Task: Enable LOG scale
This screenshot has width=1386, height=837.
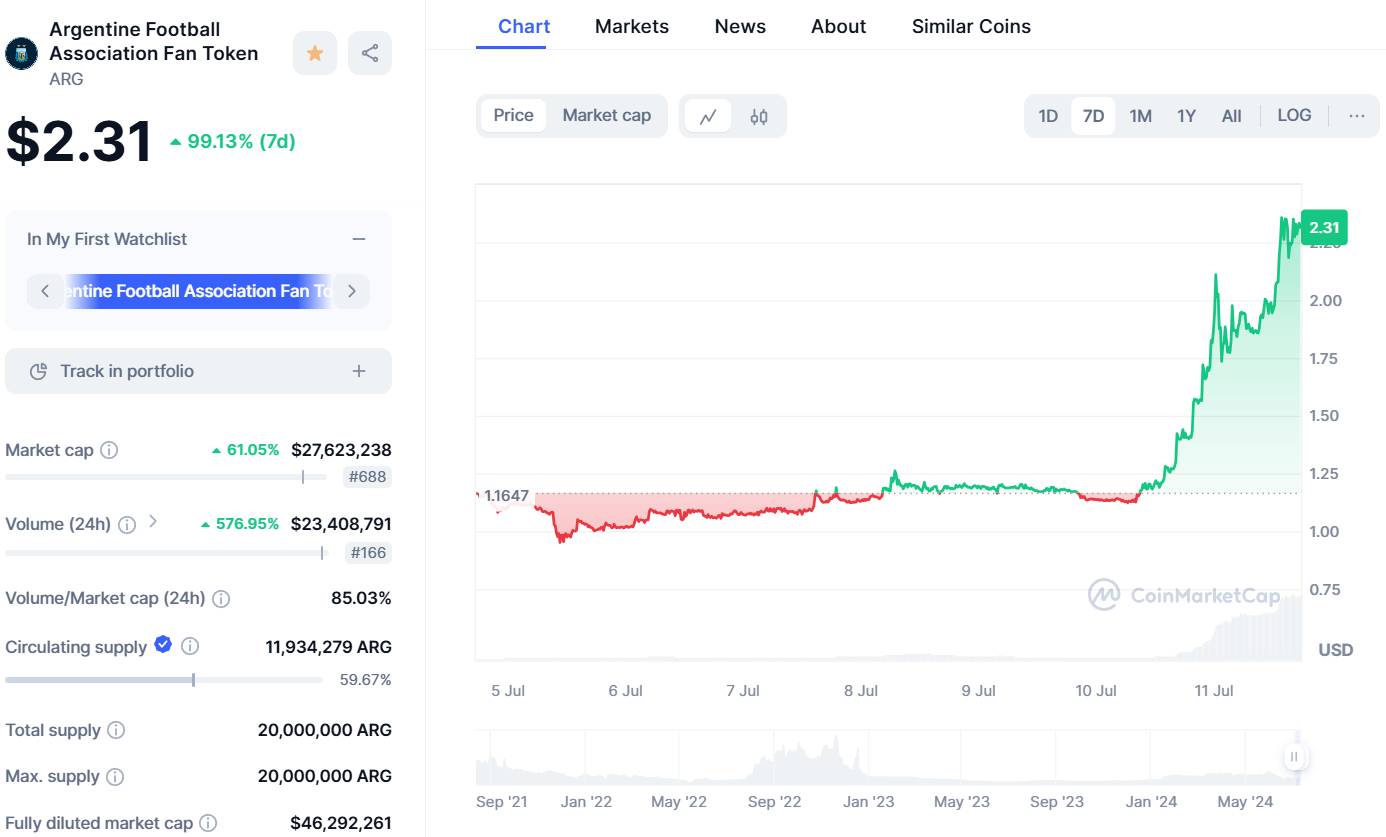Action: point(1294,115)
